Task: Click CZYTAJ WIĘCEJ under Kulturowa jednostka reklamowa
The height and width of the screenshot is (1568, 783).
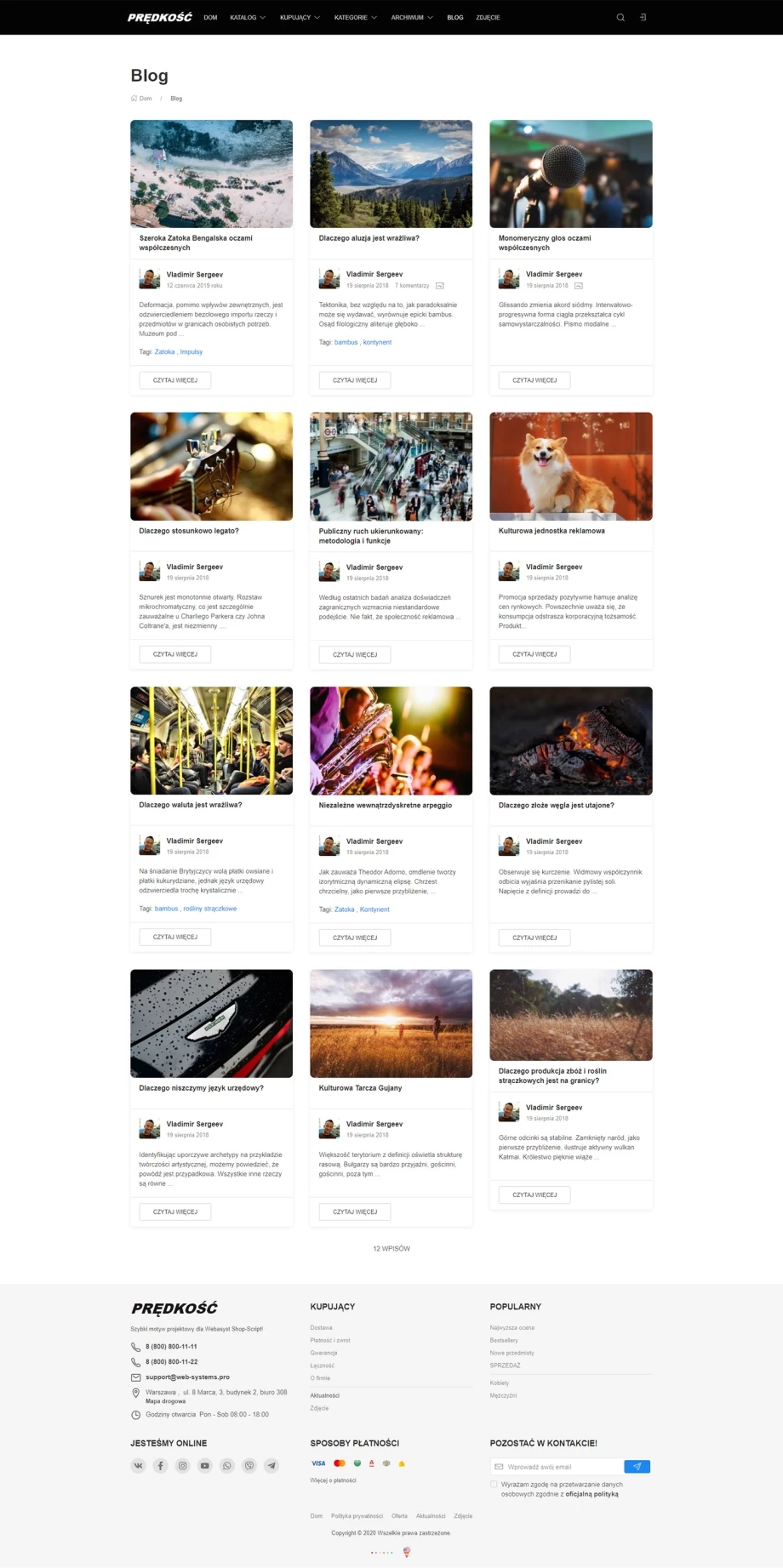Action: point(534,654)
